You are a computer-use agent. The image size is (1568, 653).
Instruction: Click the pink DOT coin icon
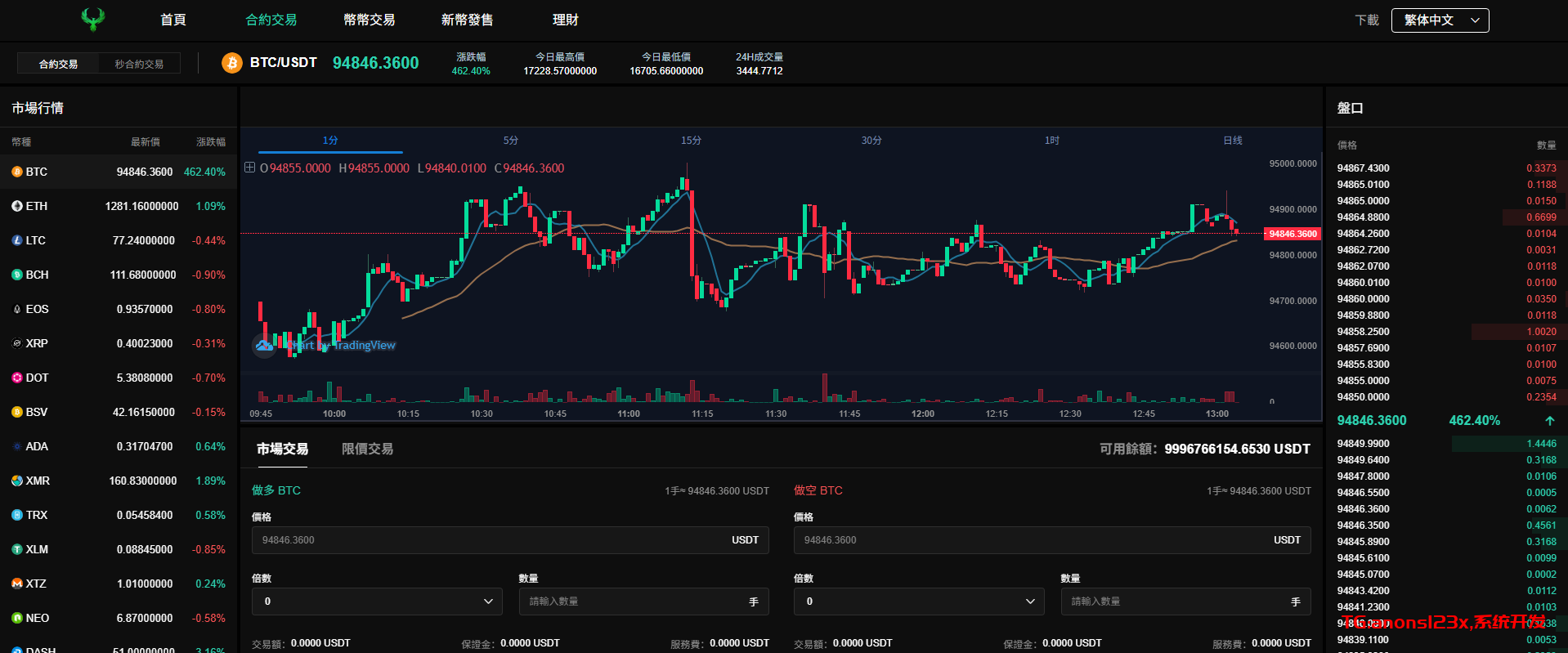(x=17, y=378)
